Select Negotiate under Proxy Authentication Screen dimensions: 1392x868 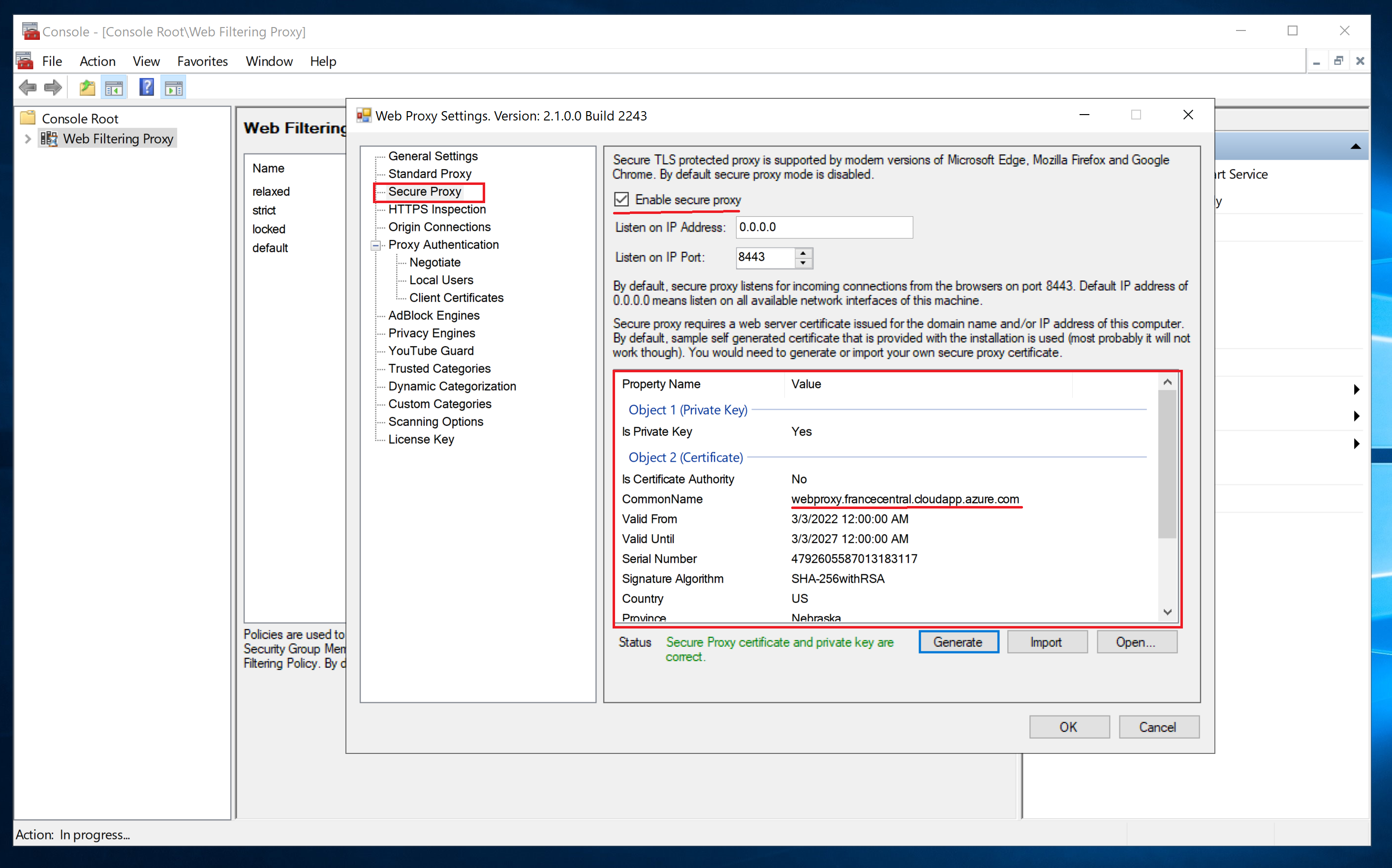coord(434,262)
